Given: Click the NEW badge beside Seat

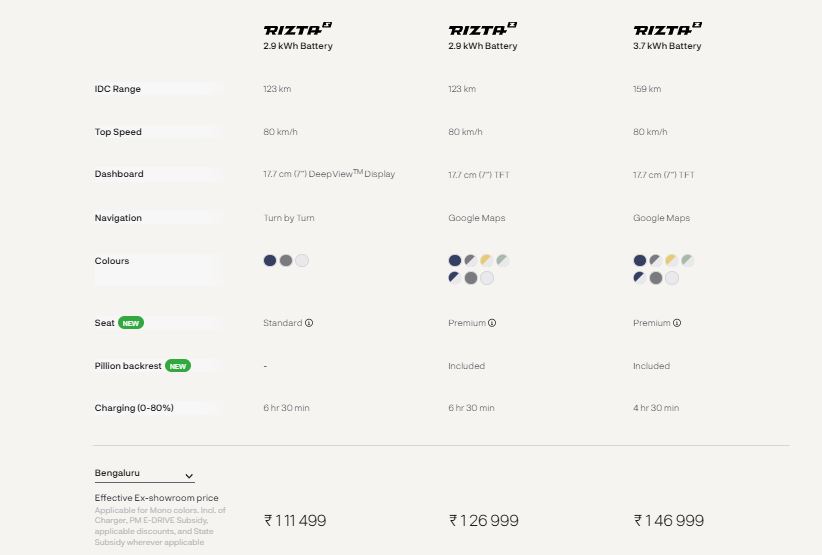Looking at the screenshot, I should coord(131,323).
